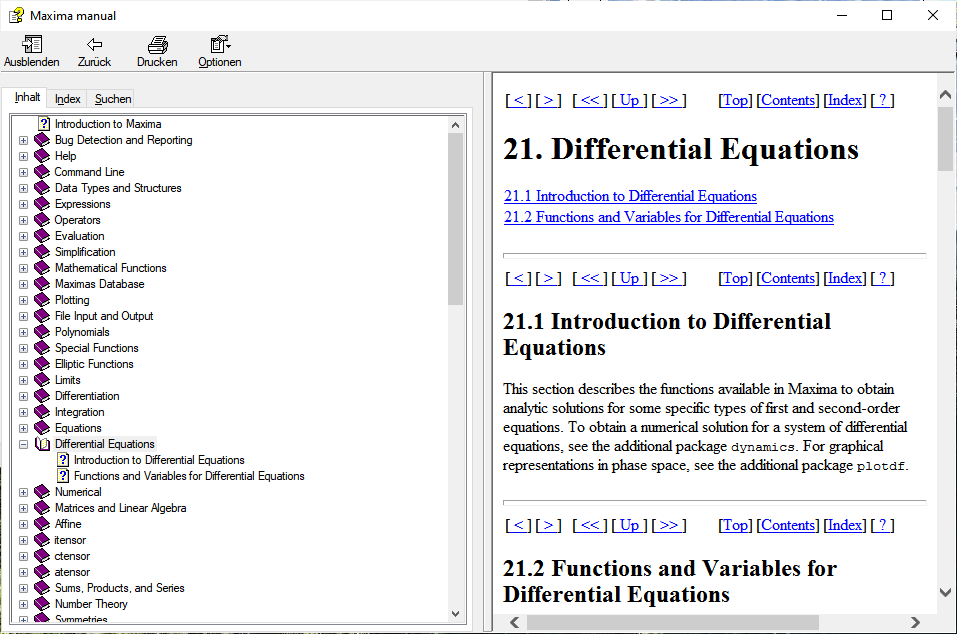Open the 21.1 Introduction to Differential Equations link
Viewport: 957px width, 634px height.
click(630, 196)
